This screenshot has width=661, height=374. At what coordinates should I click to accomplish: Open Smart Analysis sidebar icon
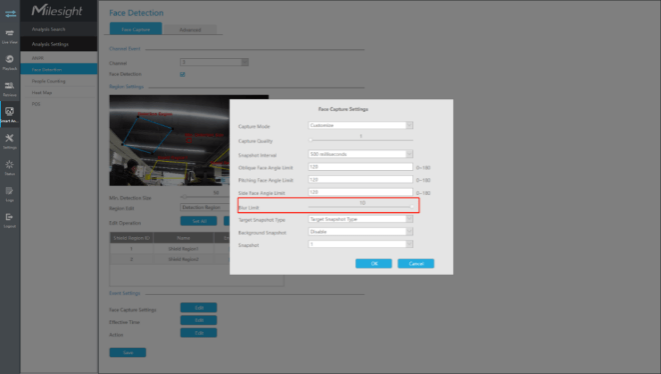(x=10, y=115)
